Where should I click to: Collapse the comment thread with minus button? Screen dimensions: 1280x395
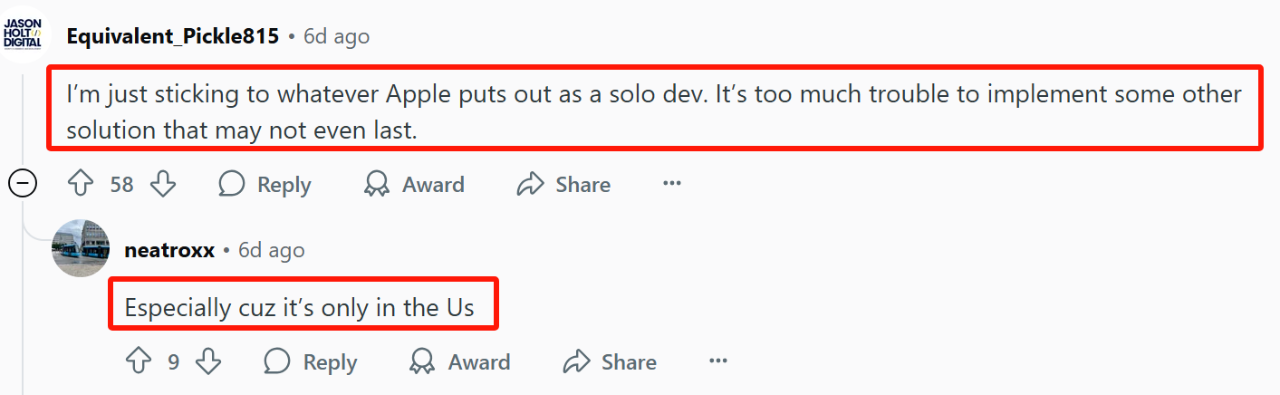pos(23,184)
